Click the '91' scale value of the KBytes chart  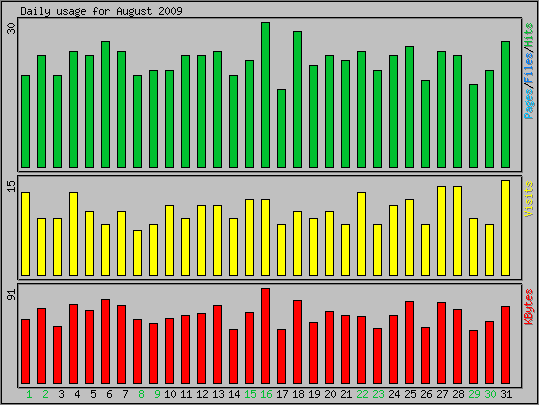pyautogui.click(x=11, y=295)
